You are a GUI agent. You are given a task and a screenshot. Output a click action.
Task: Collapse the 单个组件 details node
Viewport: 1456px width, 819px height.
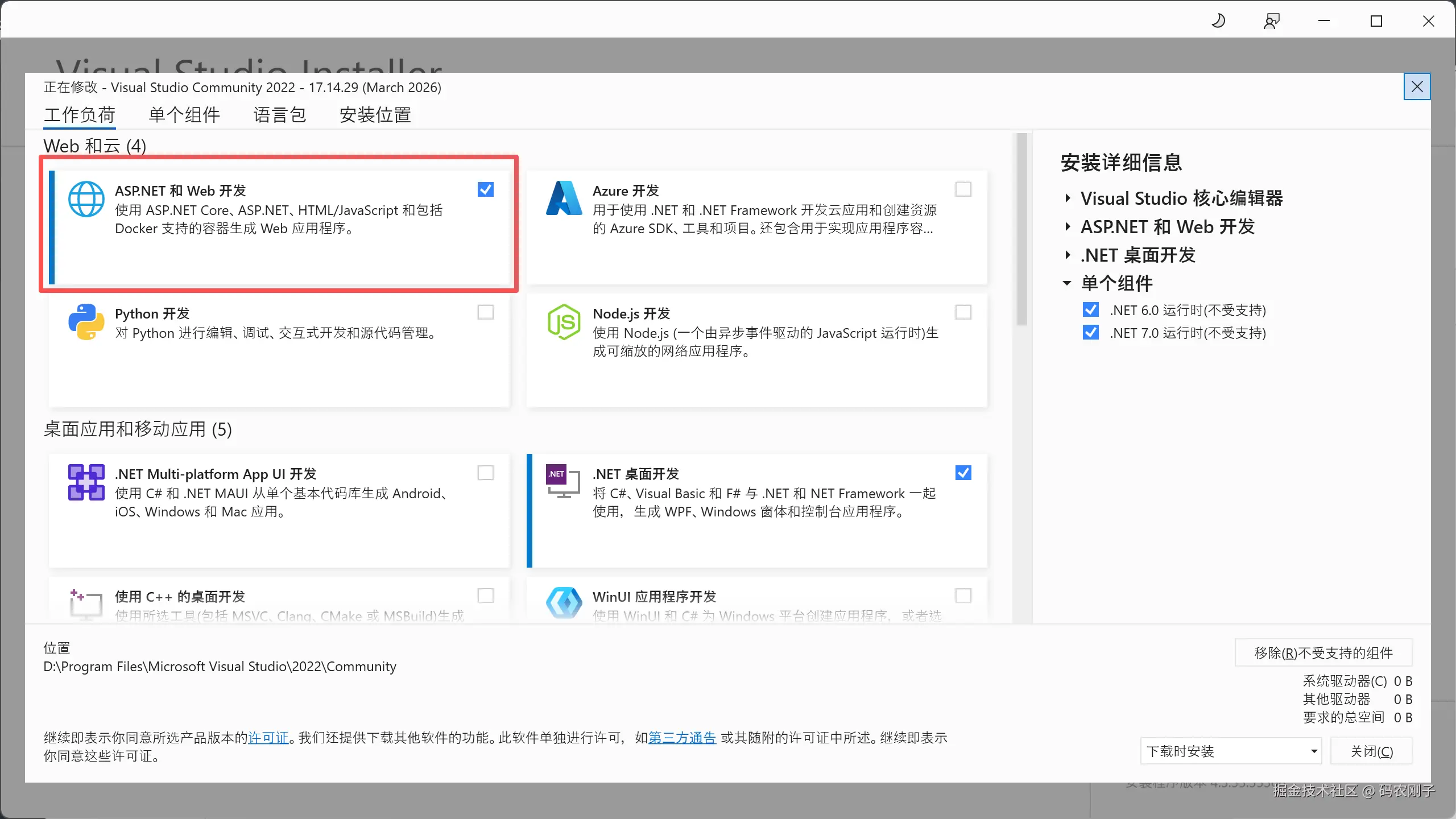(1068, 283)
